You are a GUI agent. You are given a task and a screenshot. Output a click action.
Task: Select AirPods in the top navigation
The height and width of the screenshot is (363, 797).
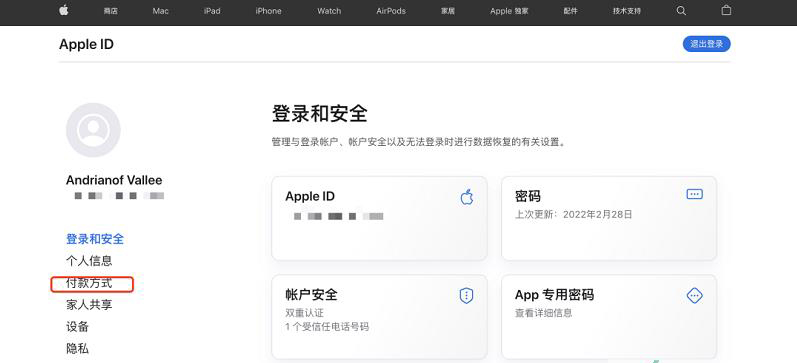(391, 11)
